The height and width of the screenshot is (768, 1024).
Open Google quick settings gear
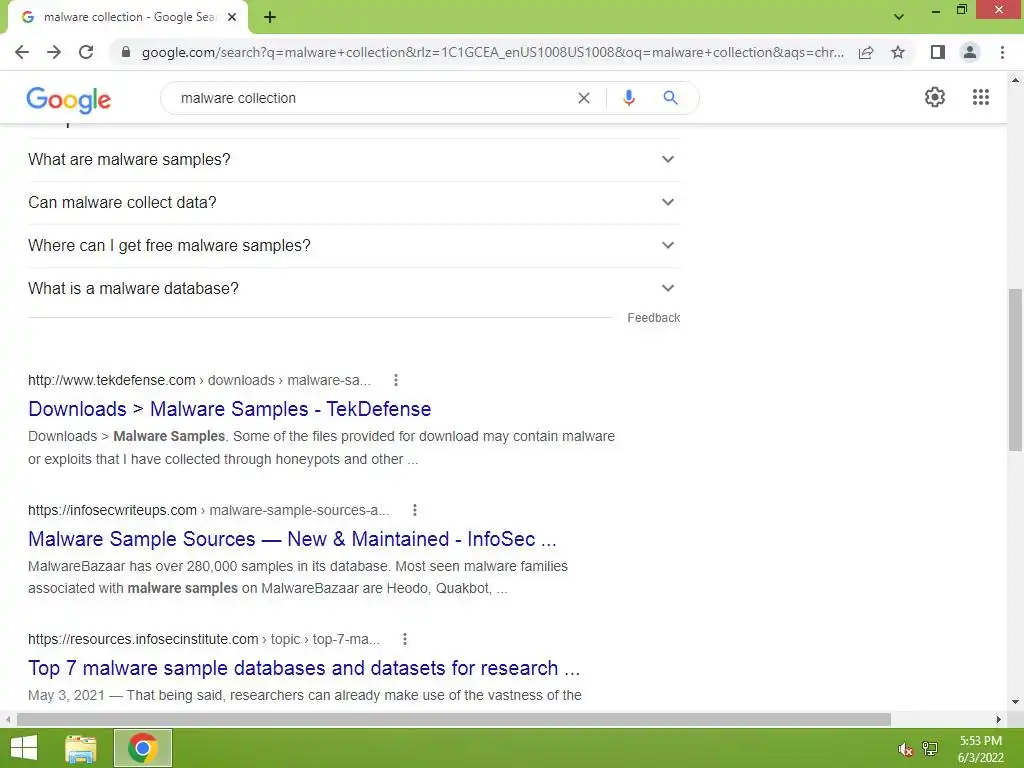click(x=935, y=97)
